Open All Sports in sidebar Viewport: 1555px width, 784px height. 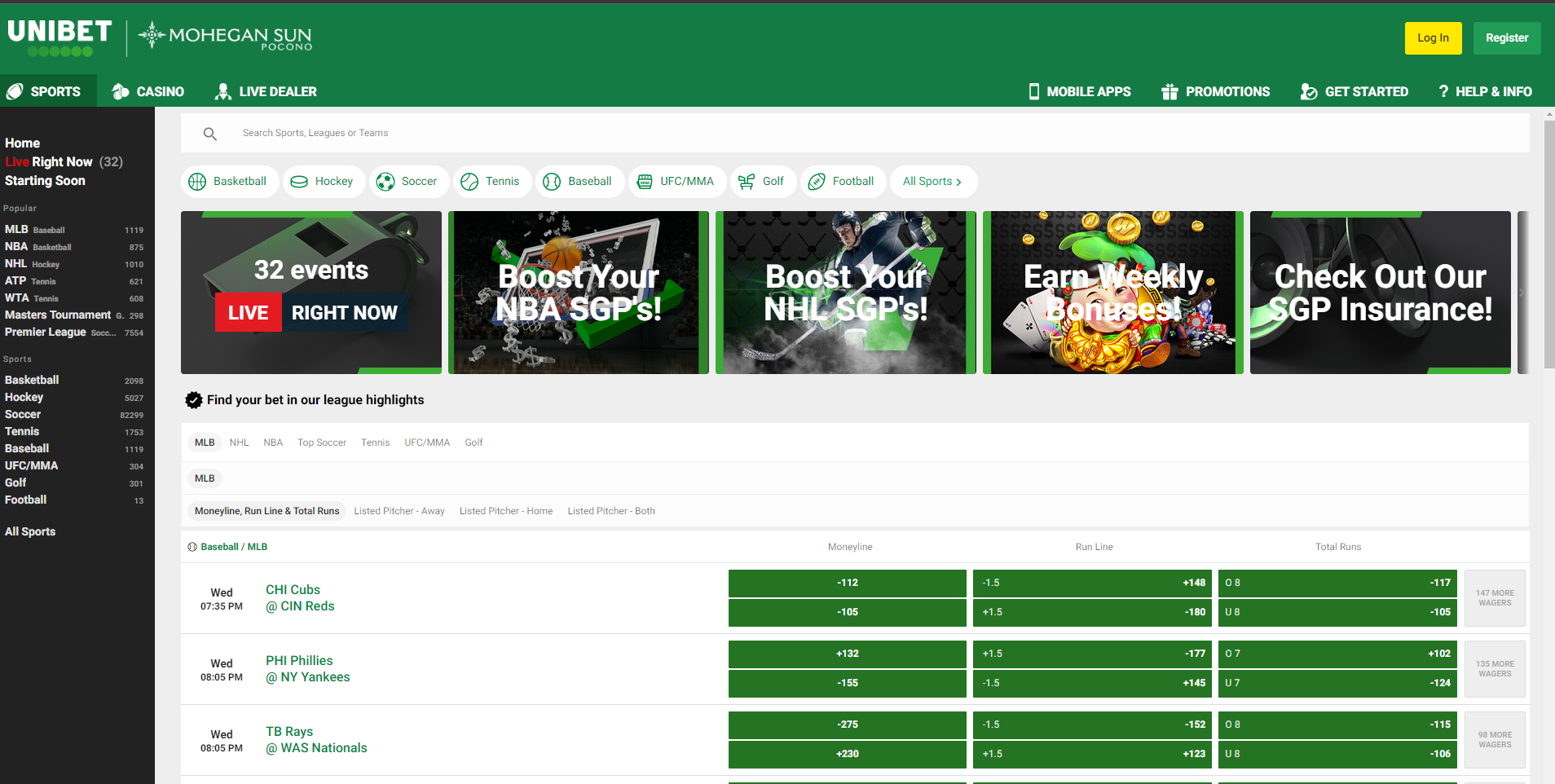(x=30, y=531)
